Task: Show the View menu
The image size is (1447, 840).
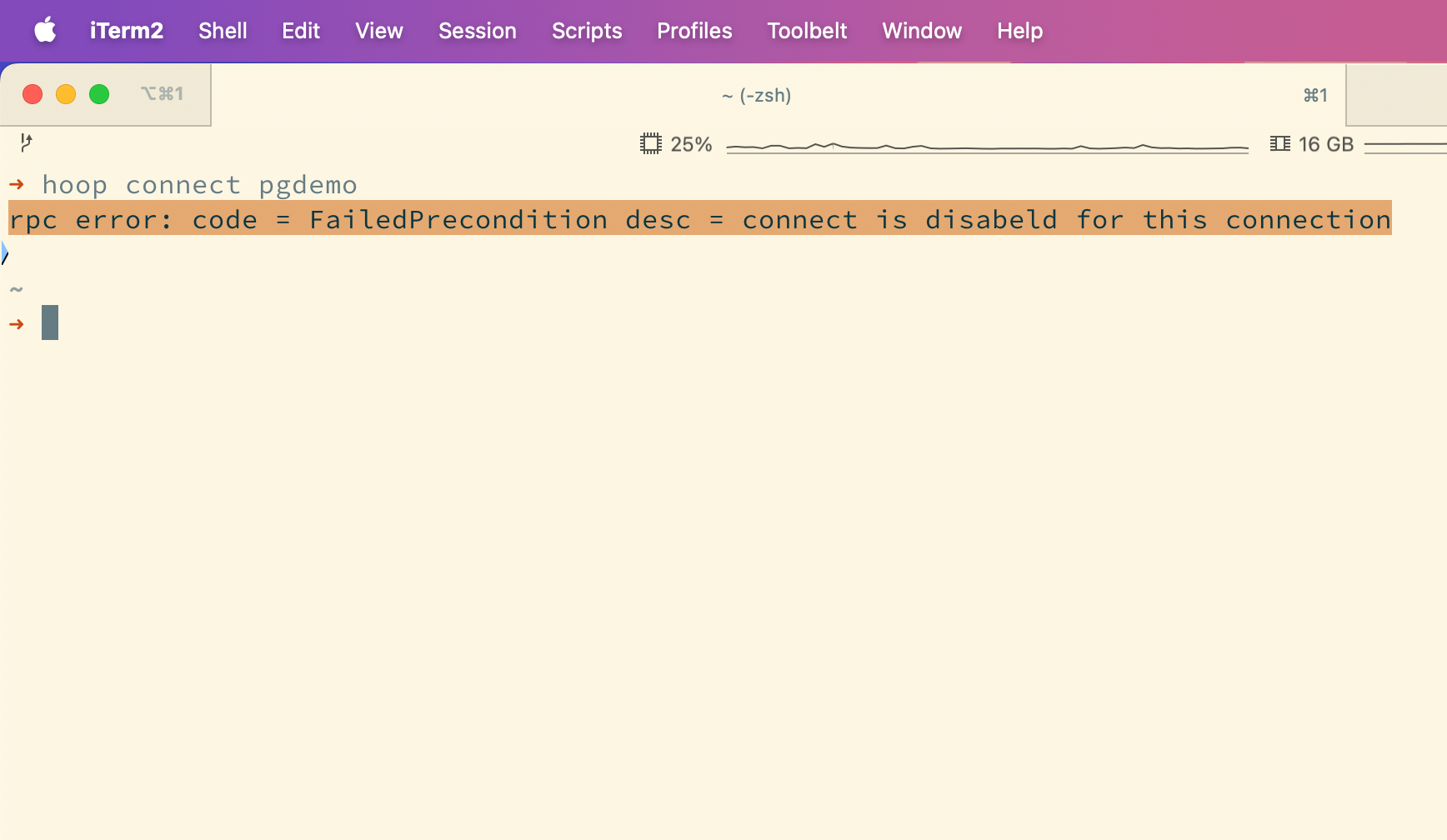Action: (x=378, y=31)
